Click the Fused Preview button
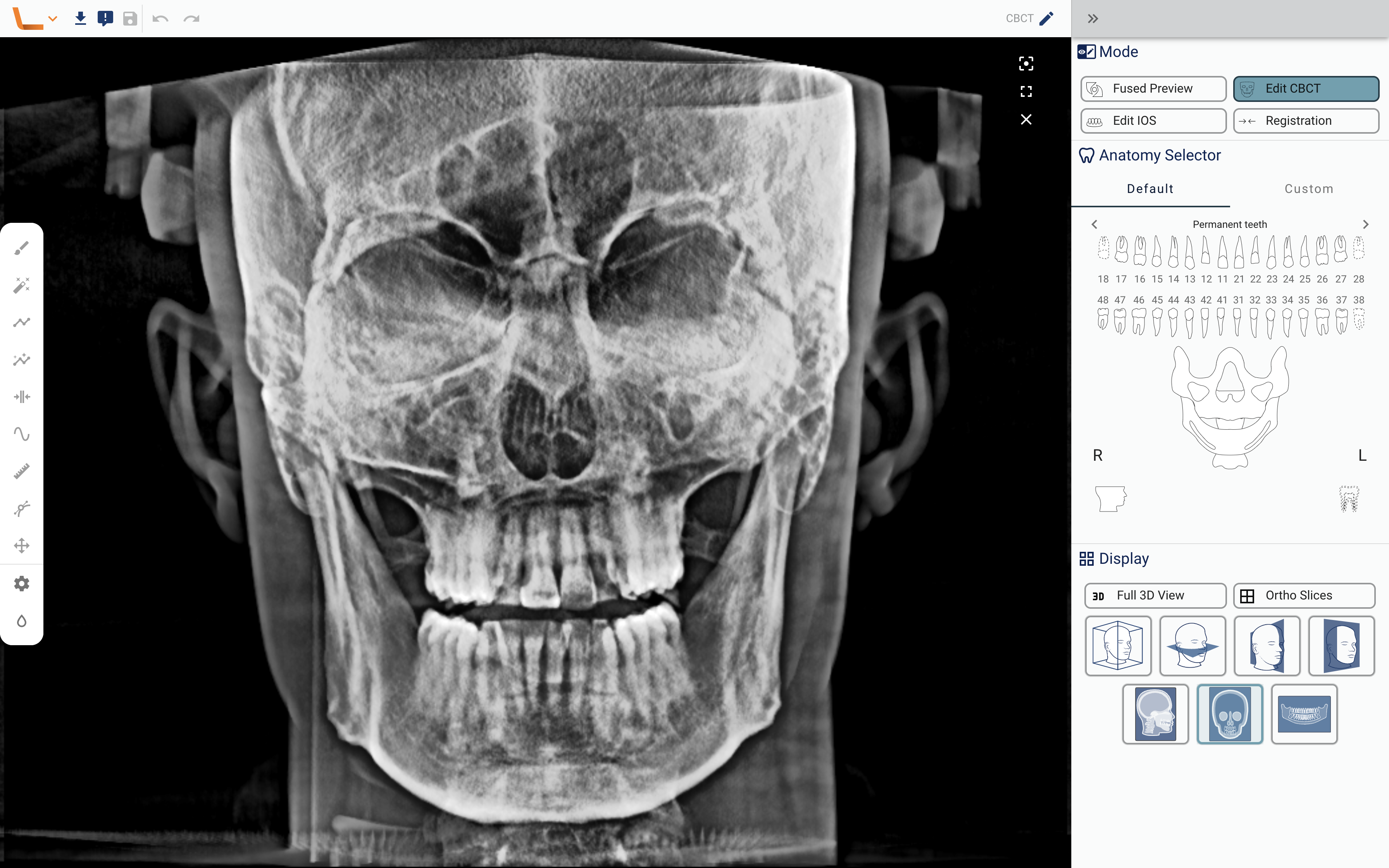The image size is (1389, 868). point(1153,88)
